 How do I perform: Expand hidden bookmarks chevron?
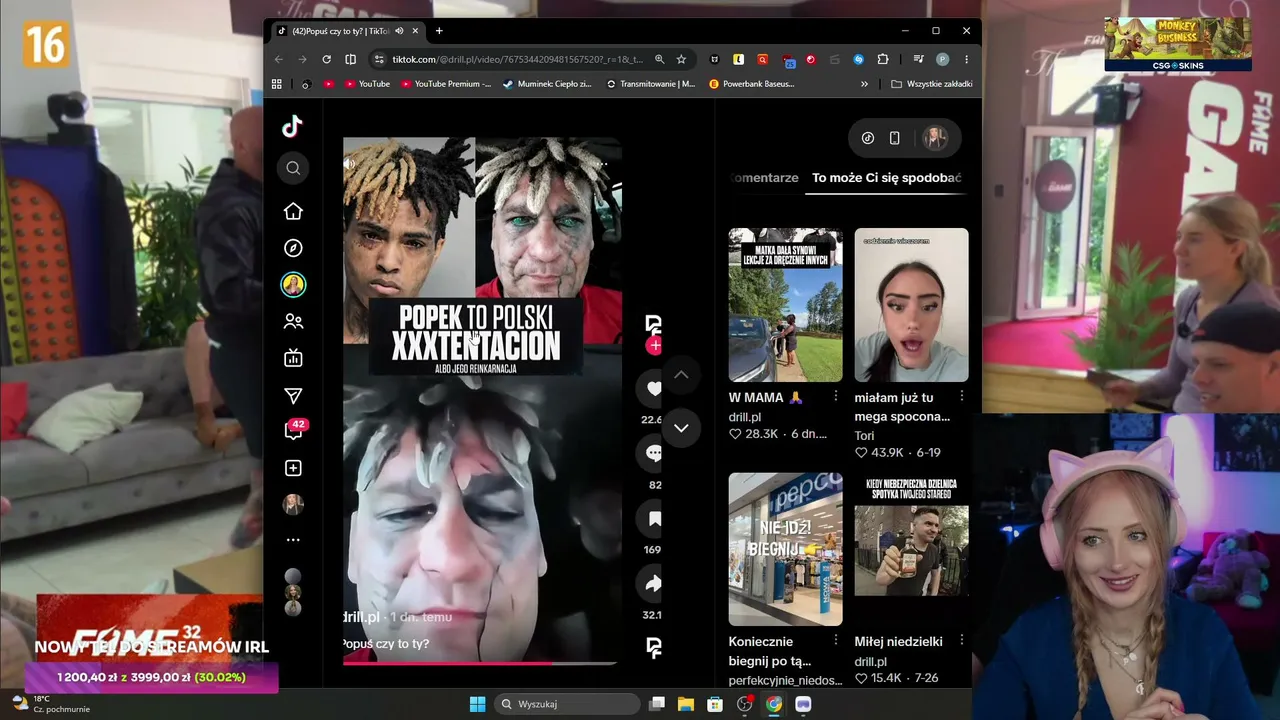tap(864, 84)
